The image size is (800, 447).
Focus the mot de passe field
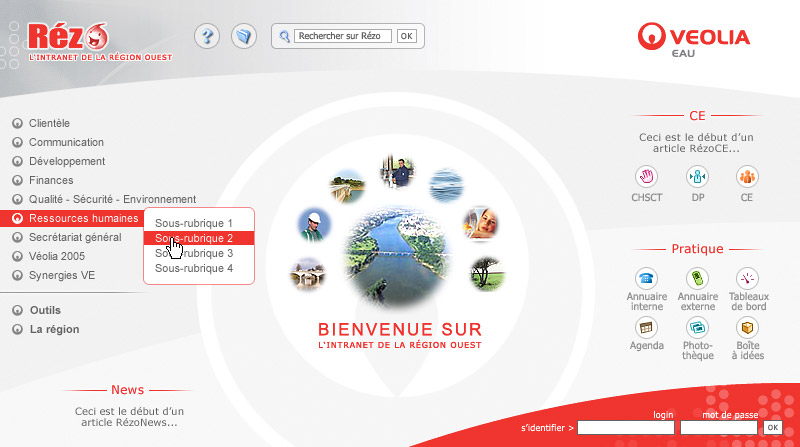pos(719,428)
